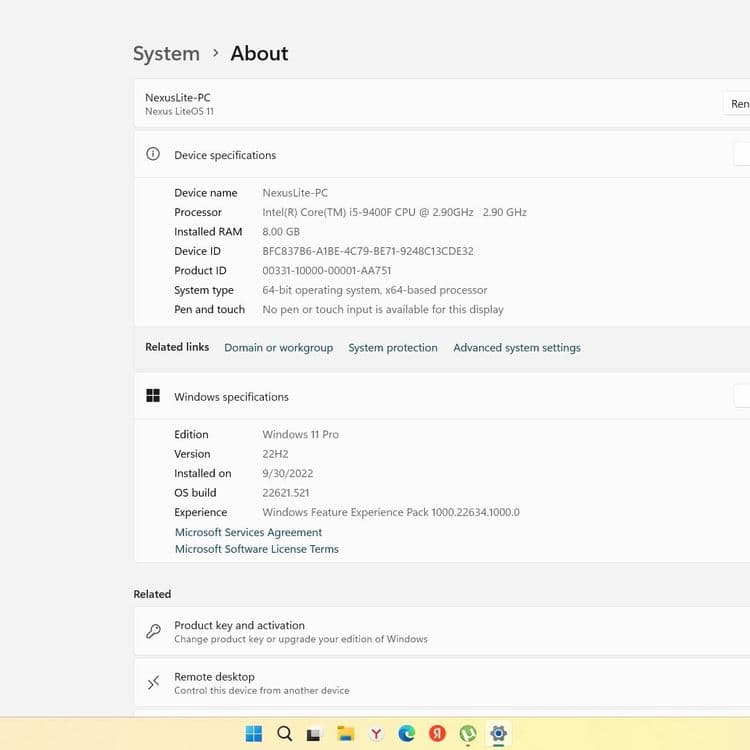Viewport: 750px width, 750px height.
Task: Open Advanced system settings link
Action: [x=517, y=348]
